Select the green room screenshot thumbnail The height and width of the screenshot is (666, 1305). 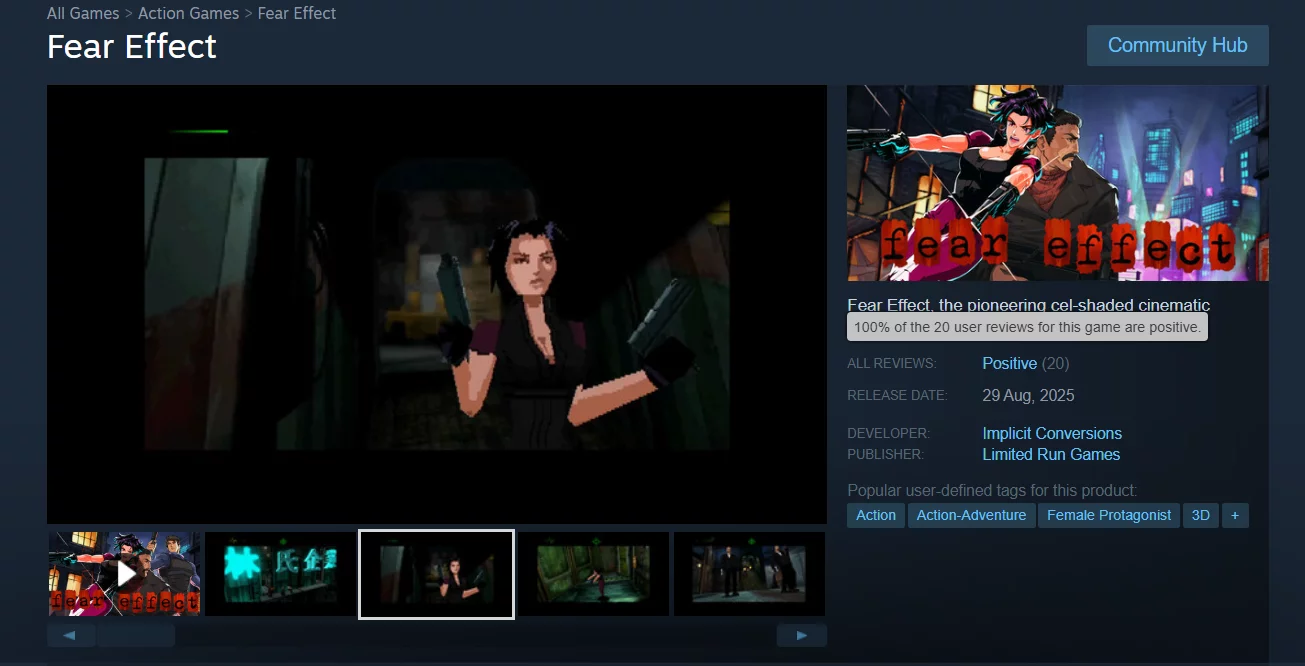point(593,573)
